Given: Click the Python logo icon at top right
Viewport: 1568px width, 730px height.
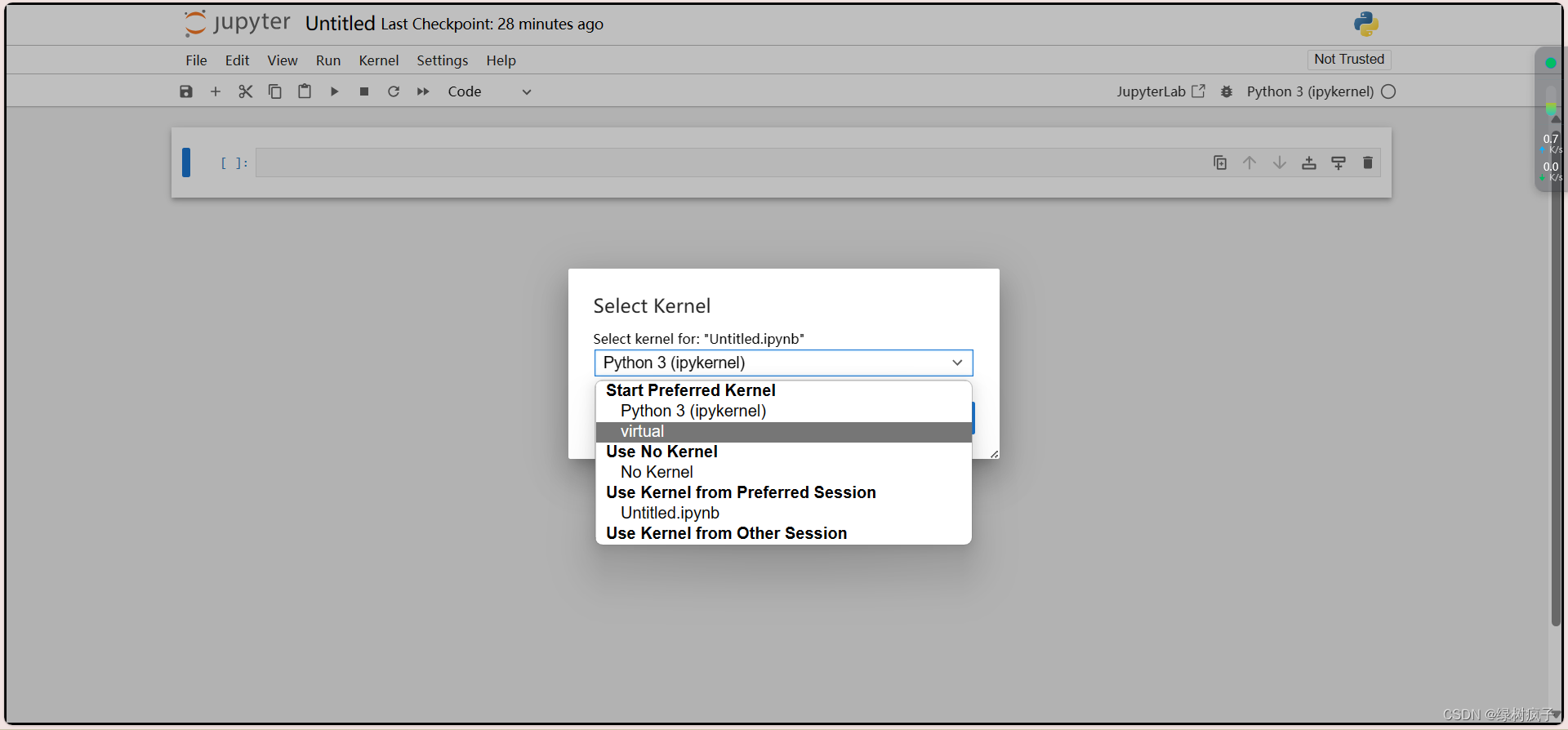Looking at the screenshot, I should [x=1365, y=24].
